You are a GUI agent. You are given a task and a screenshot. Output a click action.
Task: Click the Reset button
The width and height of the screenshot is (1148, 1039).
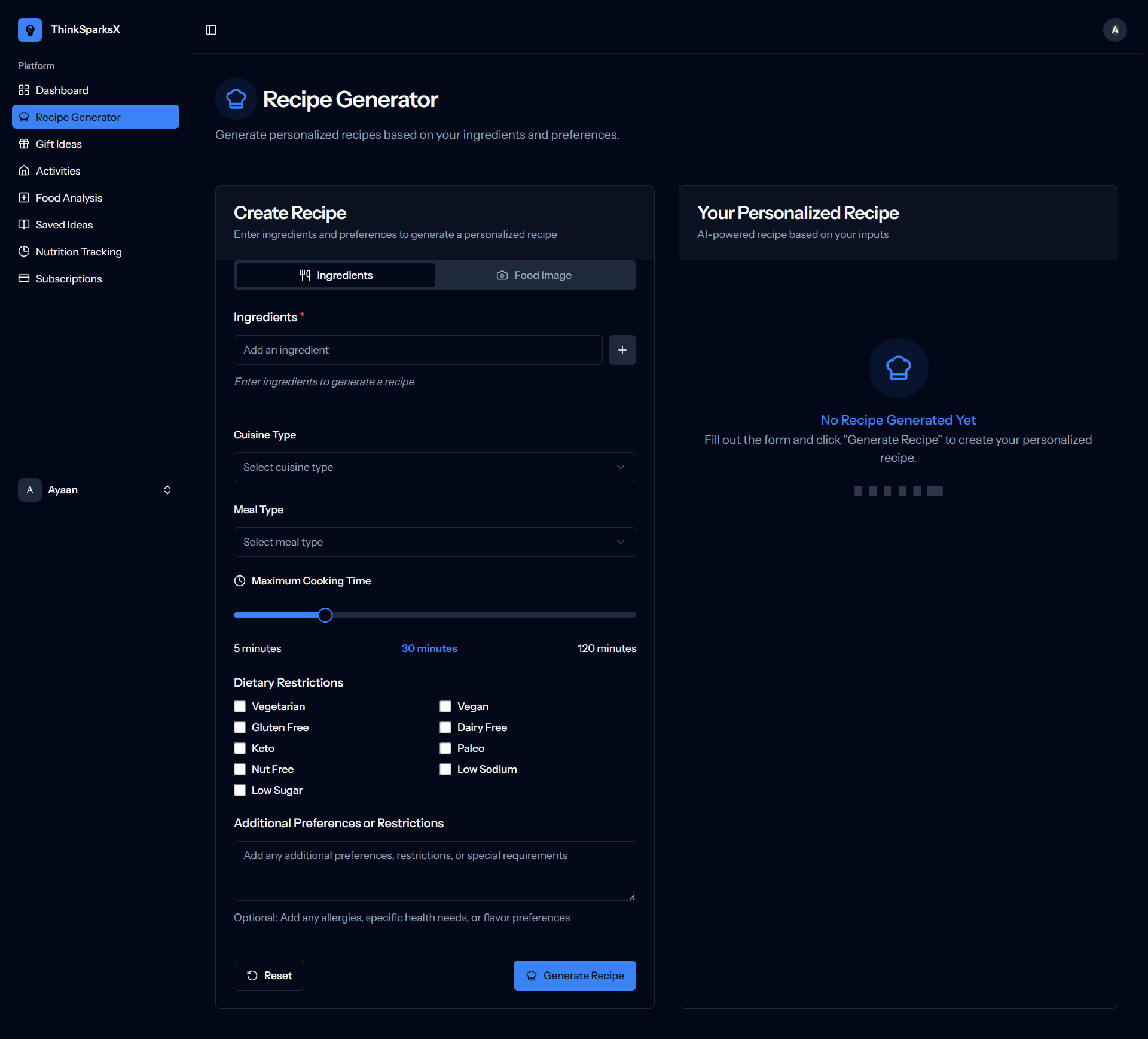tap(269, 976)
